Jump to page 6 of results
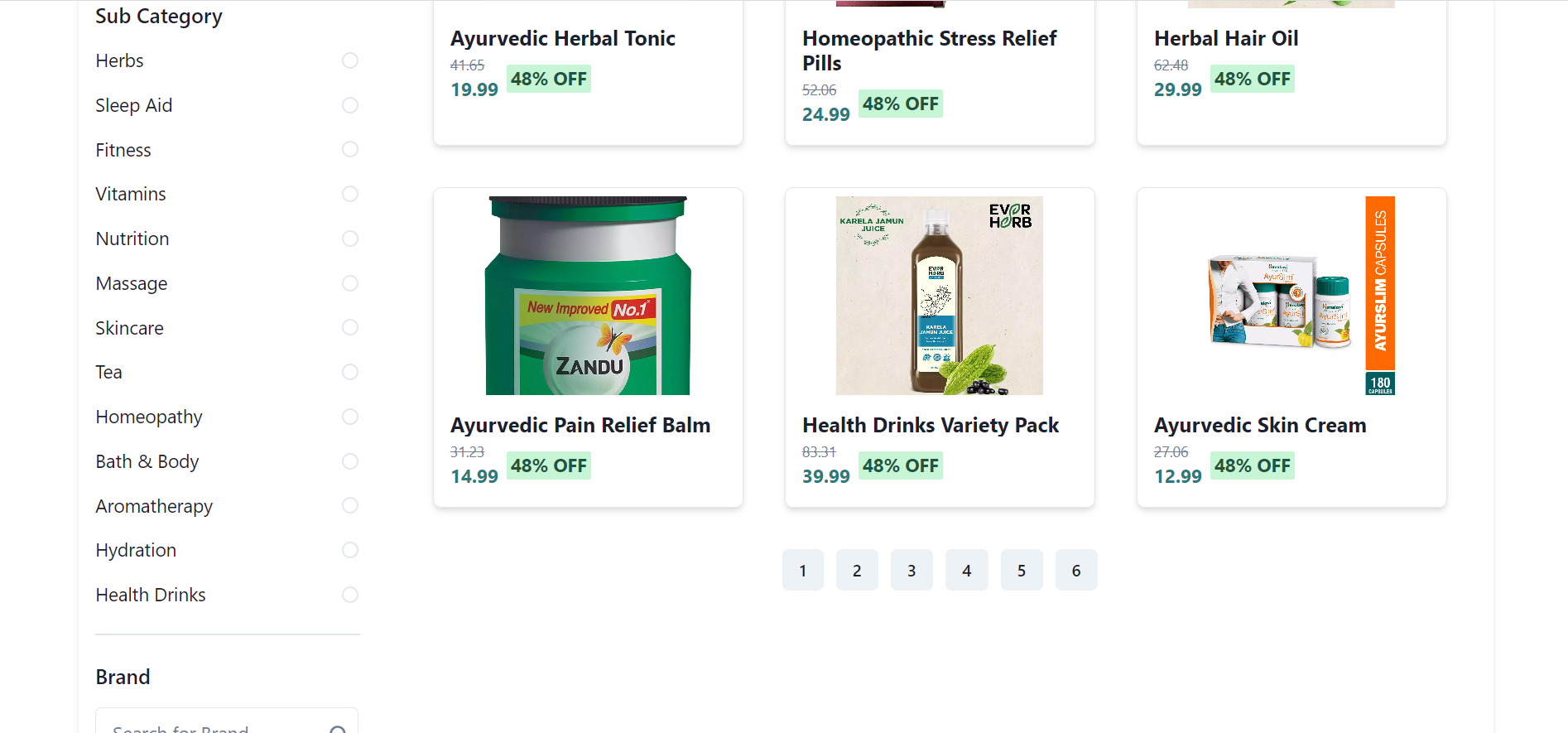Viewport: 1568px width, 733px height. point(1076,570)
